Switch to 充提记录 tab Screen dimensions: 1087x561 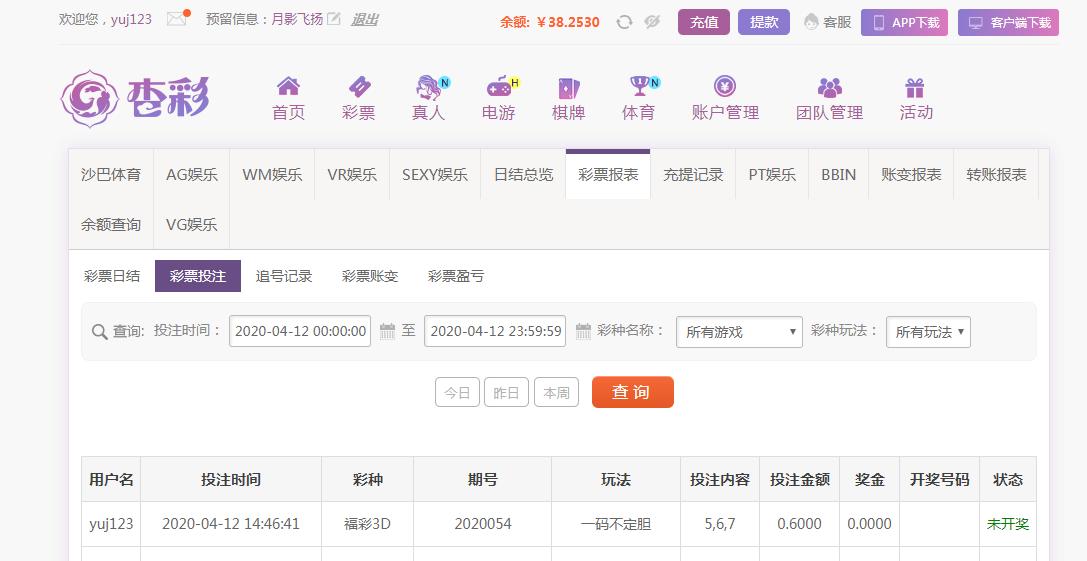693,175
